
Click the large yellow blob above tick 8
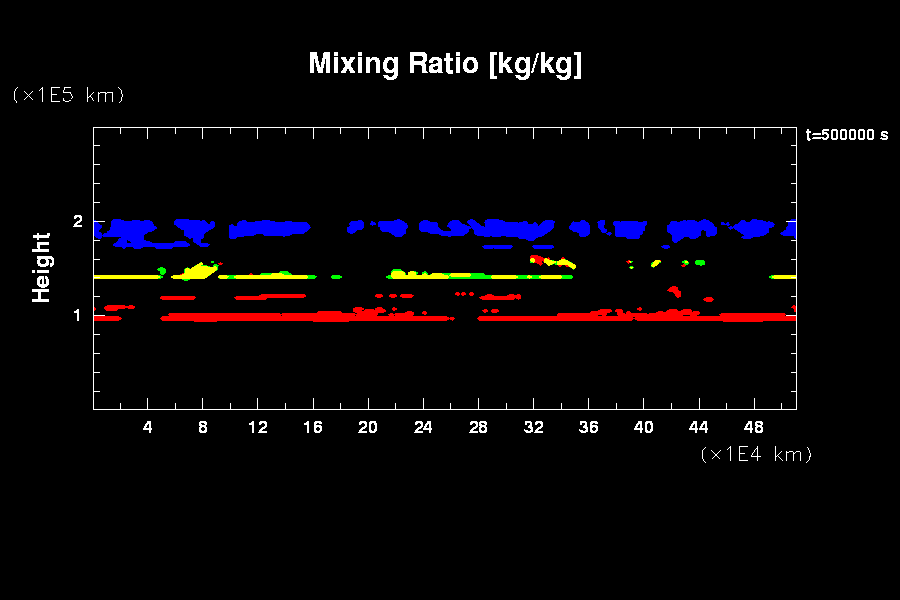197,271
